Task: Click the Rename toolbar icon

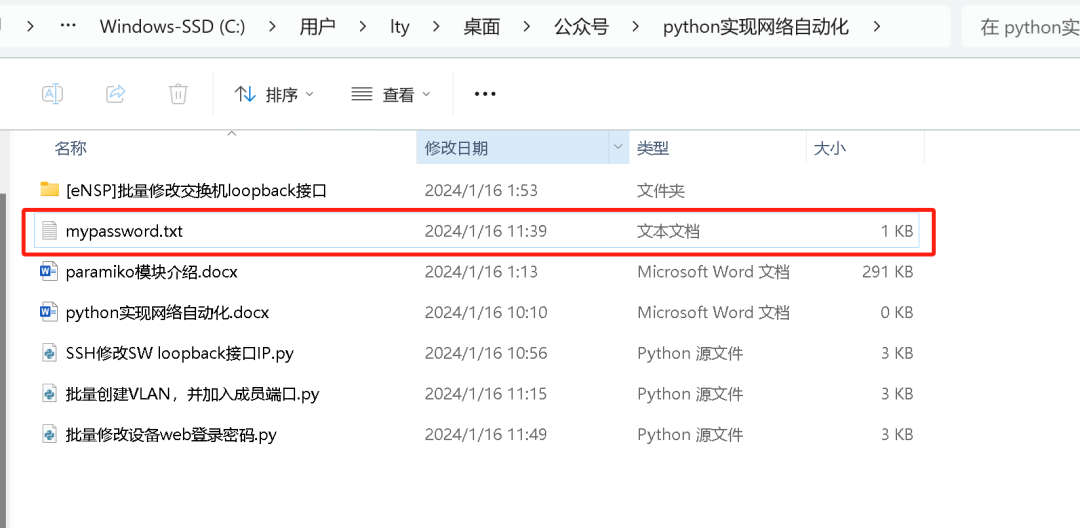Action: pyautogui.click(x=53, y=94)
